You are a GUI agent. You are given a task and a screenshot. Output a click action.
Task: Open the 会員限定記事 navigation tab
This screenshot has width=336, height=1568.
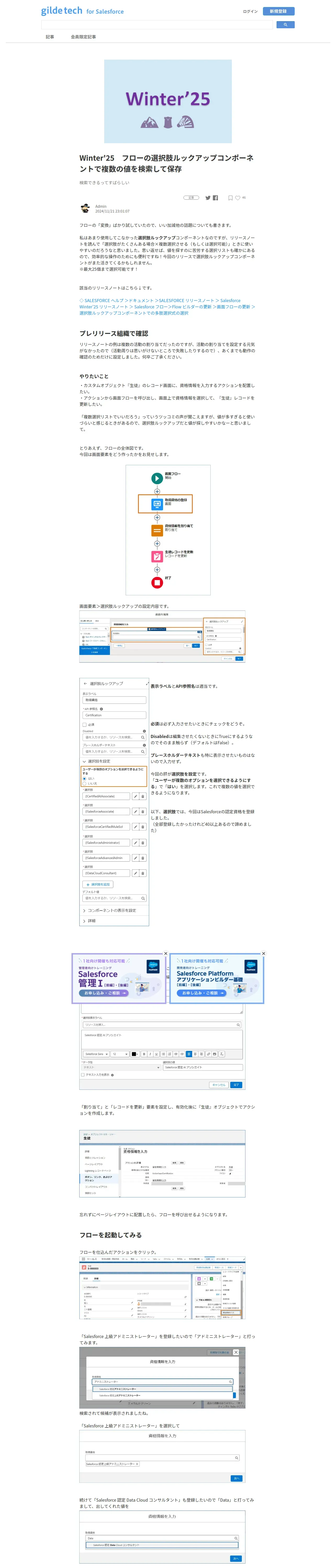click(83, 37)
